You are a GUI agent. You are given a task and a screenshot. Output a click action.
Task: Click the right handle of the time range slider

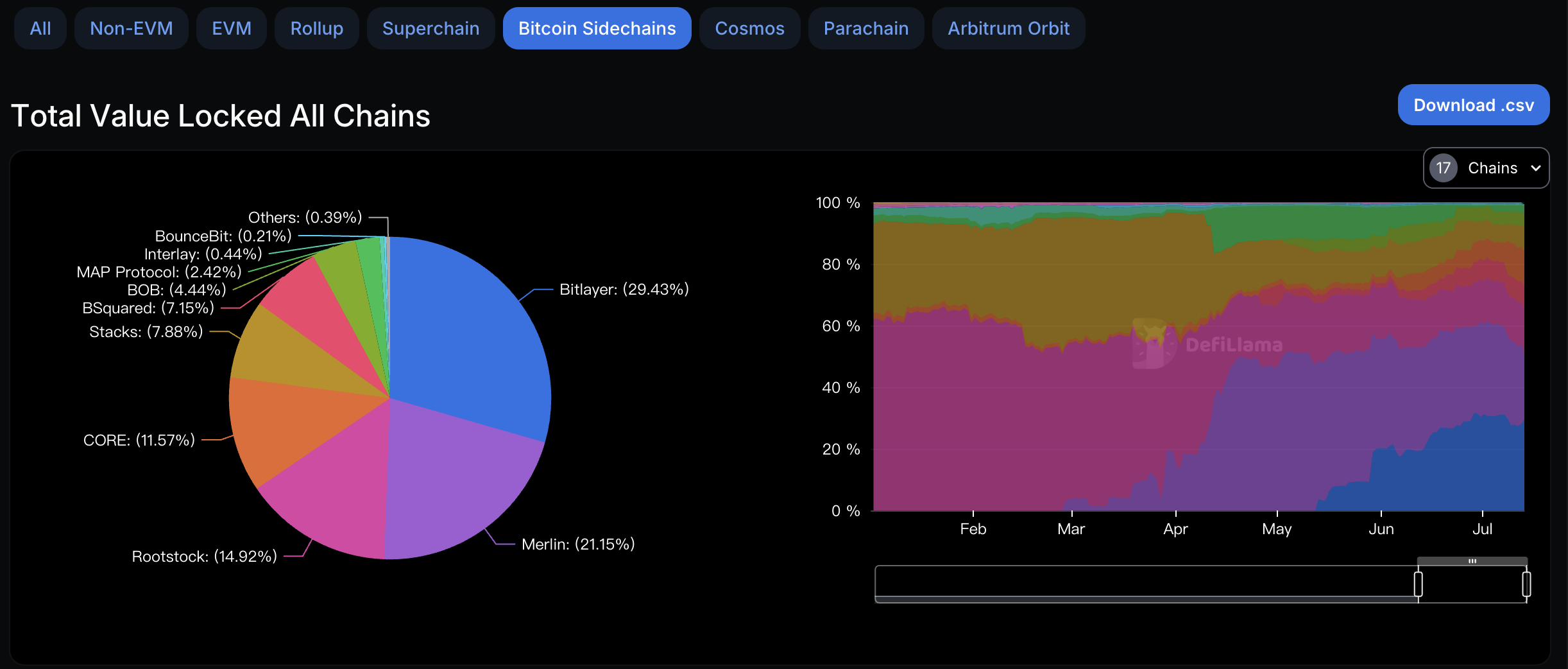point(1526,584)
